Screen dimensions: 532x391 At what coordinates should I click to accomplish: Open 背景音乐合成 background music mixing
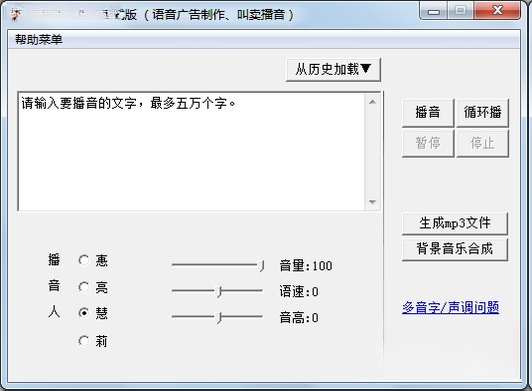click(x=455, y=249)
